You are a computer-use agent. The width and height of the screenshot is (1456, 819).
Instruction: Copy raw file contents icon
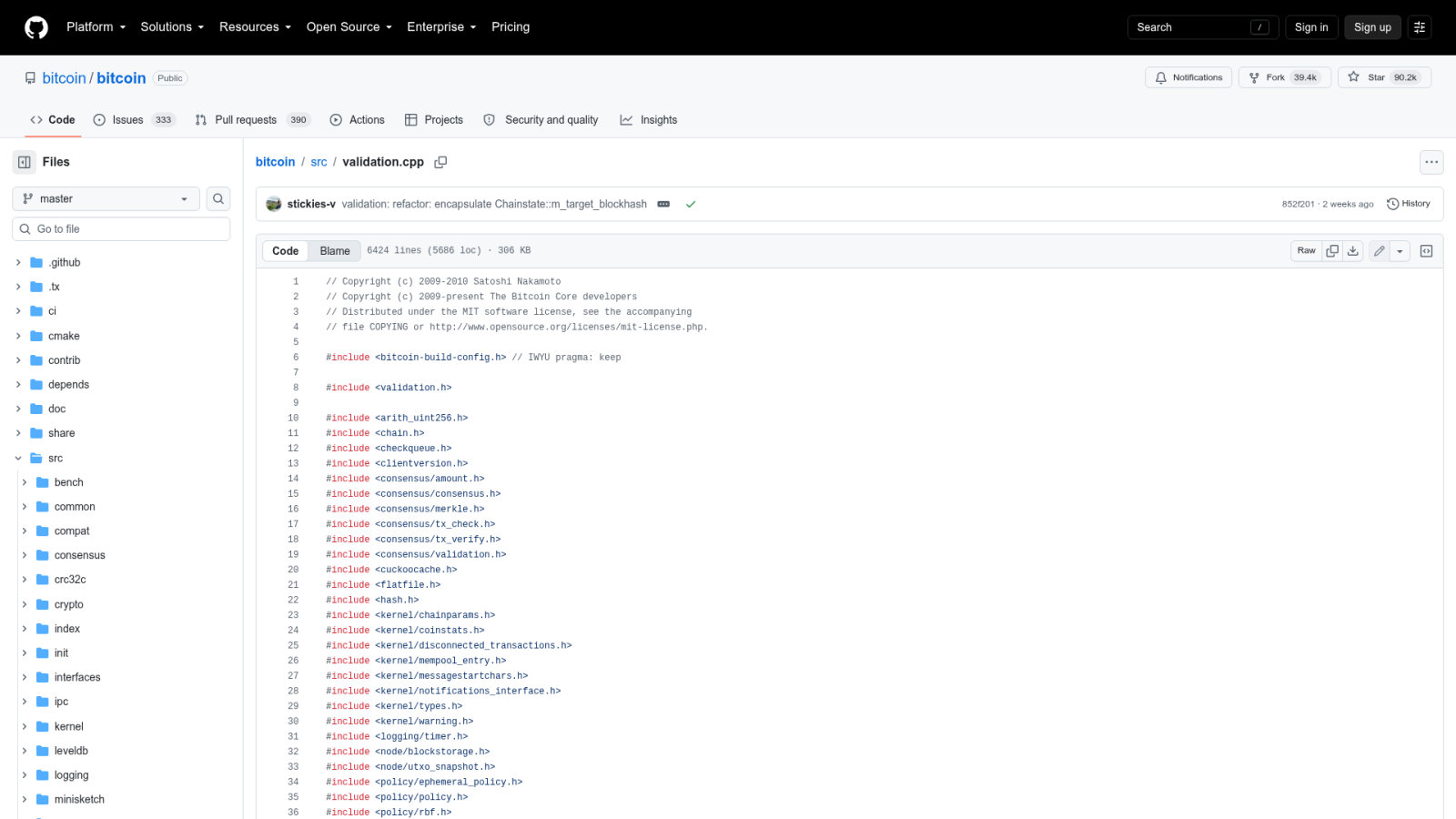coord(1332,251)
